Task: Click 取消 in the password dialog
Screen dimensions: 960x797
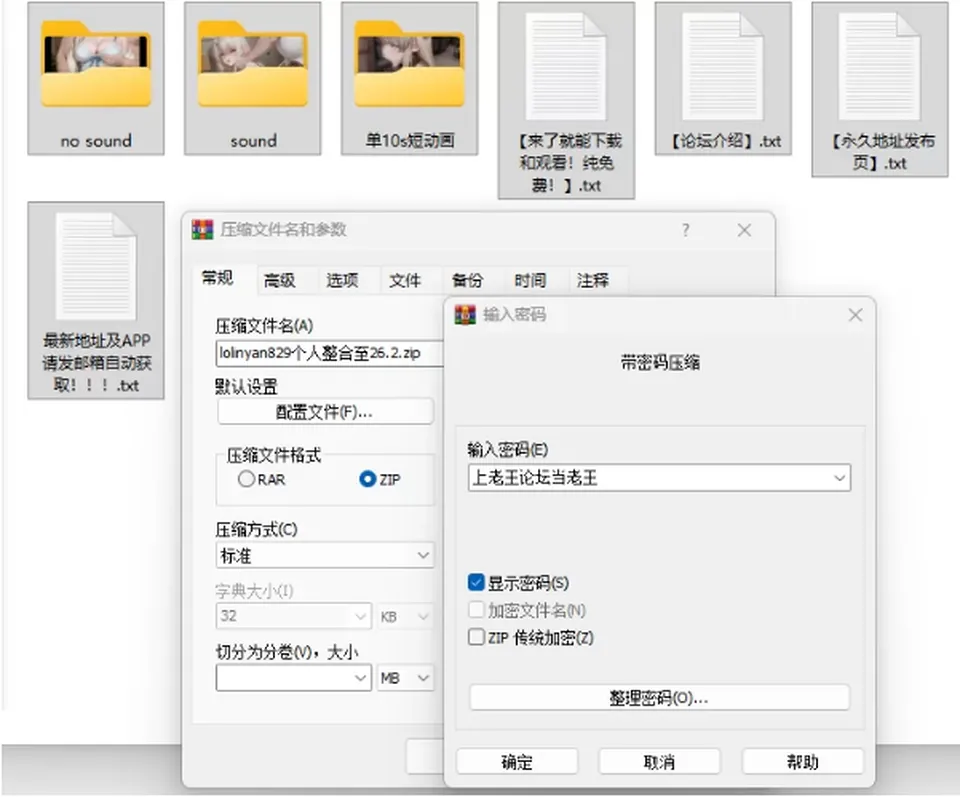Action: click(659, 761)
